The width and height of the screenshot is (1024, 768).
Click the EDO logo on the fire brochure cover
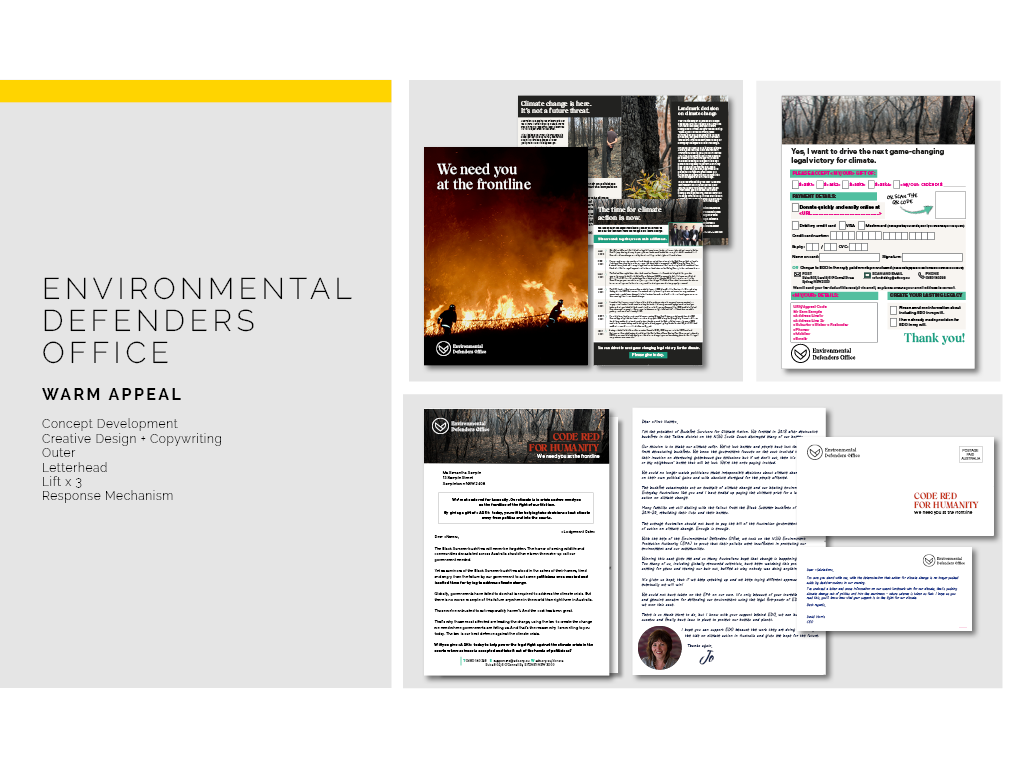pyautogui.click(x=445, y=349)
